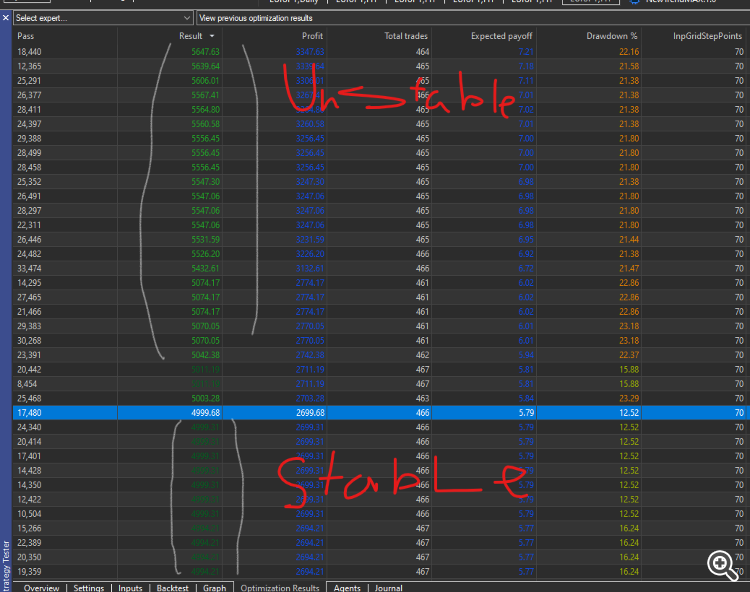This screenshot has width=750, height=592.
Task: Switch to the Settings tab
Action: 88,588
